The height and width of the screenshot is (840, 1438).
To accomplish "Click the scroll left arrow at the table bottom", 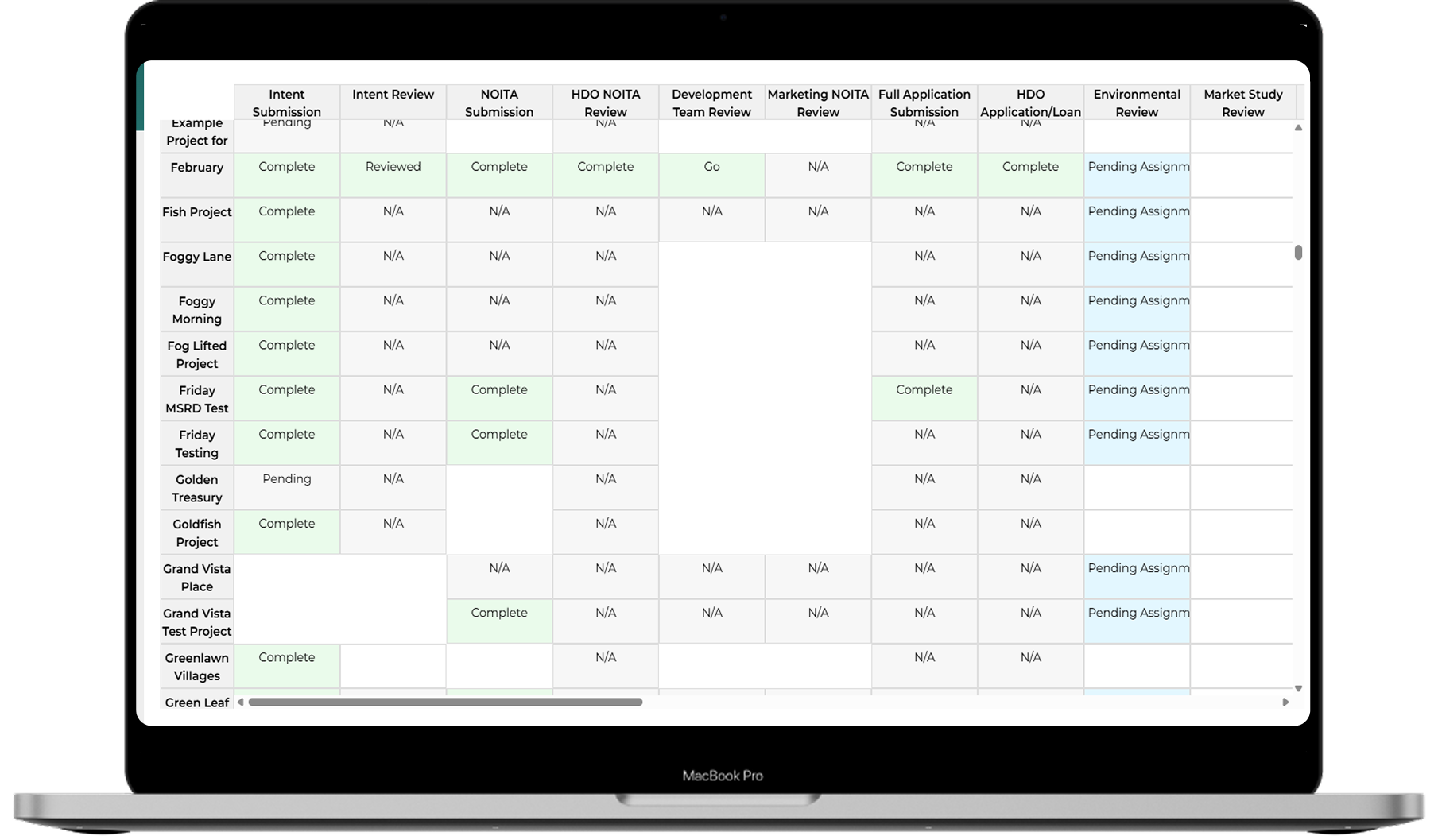I will [240, 703].
